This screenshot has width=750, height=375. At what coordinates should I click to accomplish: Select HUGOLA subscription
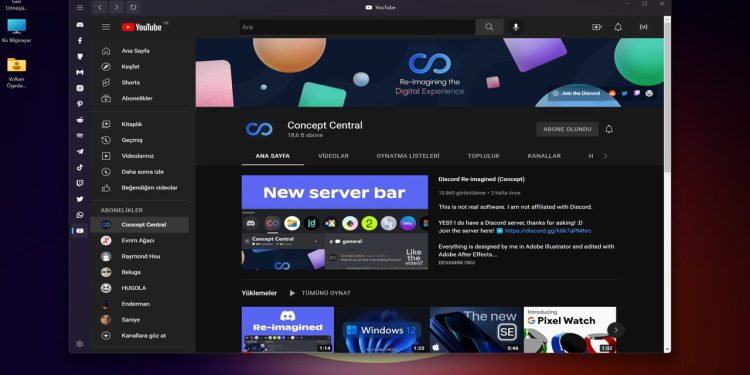140,287
